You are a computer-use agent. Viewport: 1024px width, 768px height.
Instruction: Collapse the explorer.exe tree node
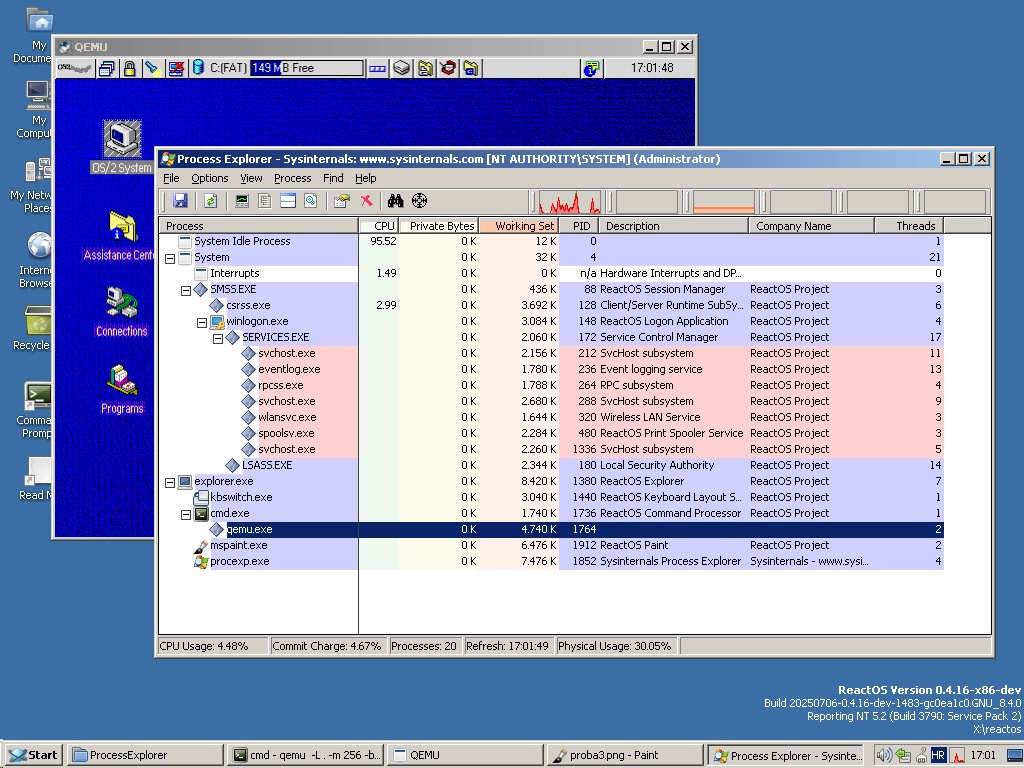[170, 482]
